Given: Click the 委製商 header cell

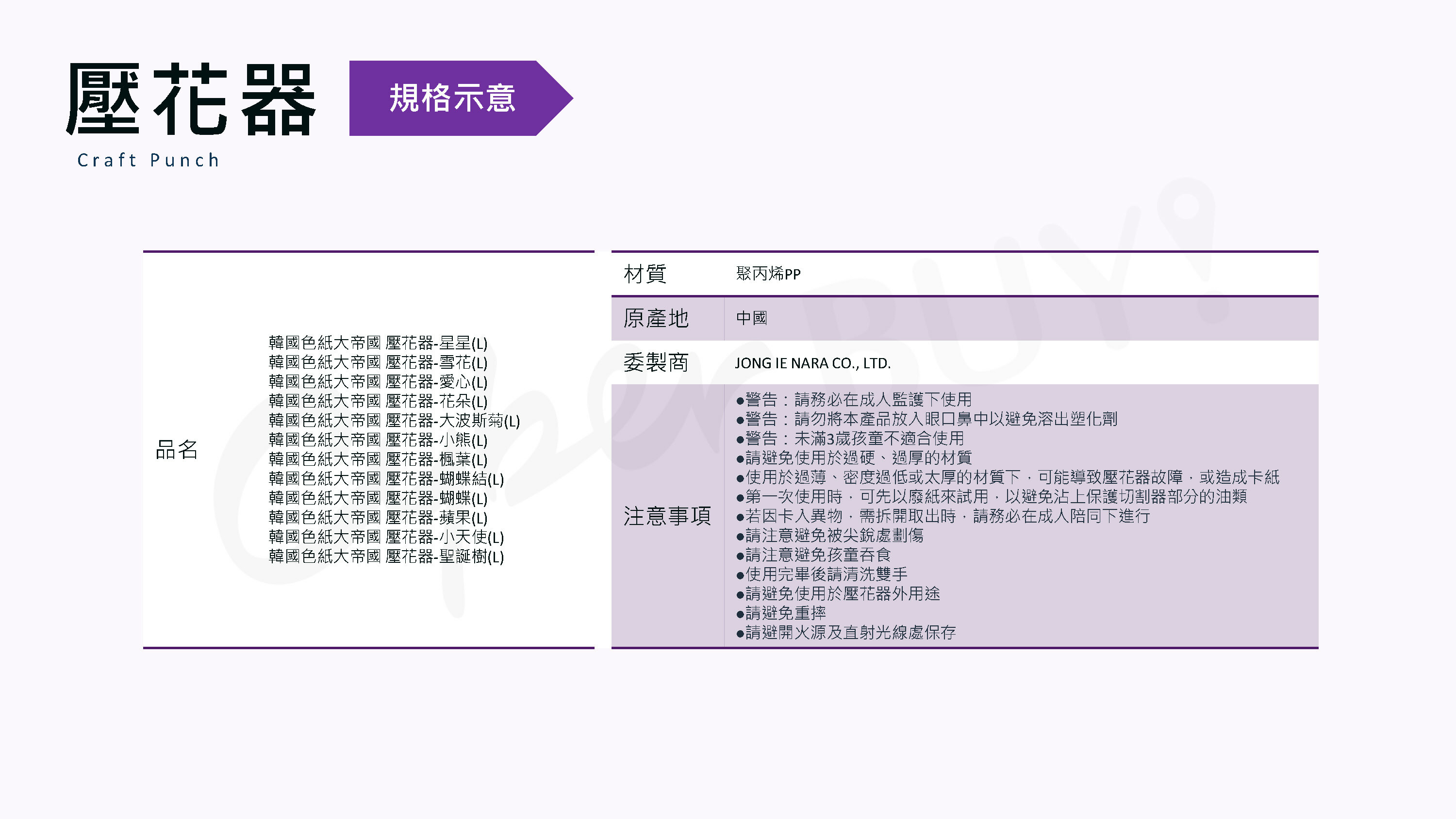Looking at the screenshot, I should [656, 363].
